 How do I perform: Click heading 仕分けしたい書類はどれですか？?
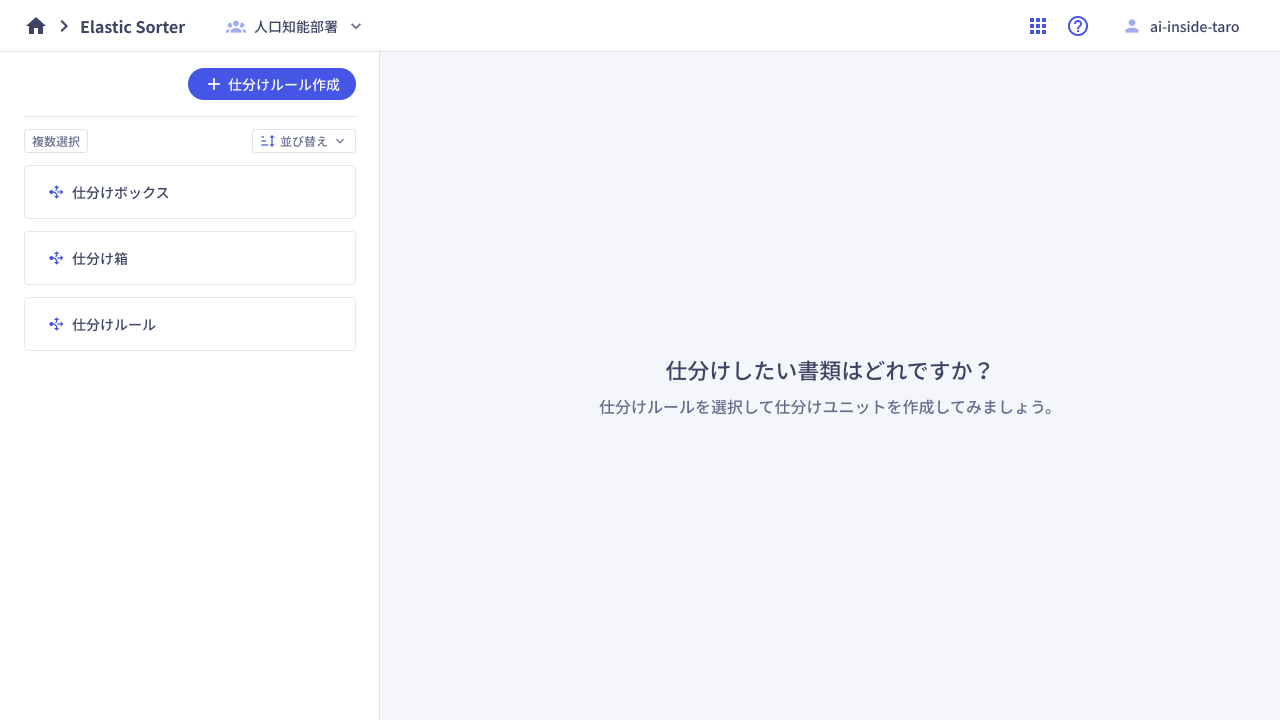pyautogui.click(x=829, y=371)
